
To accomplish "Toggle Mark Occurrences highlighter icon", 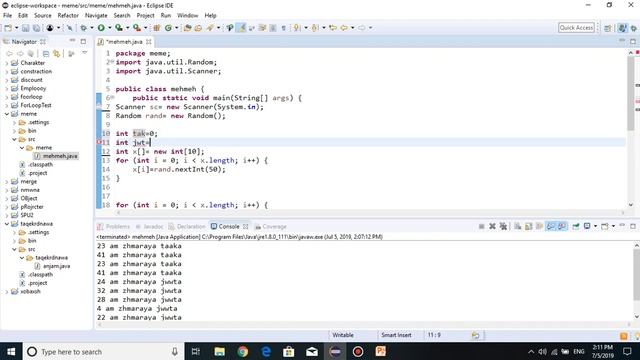I will [x=241, y=28].
